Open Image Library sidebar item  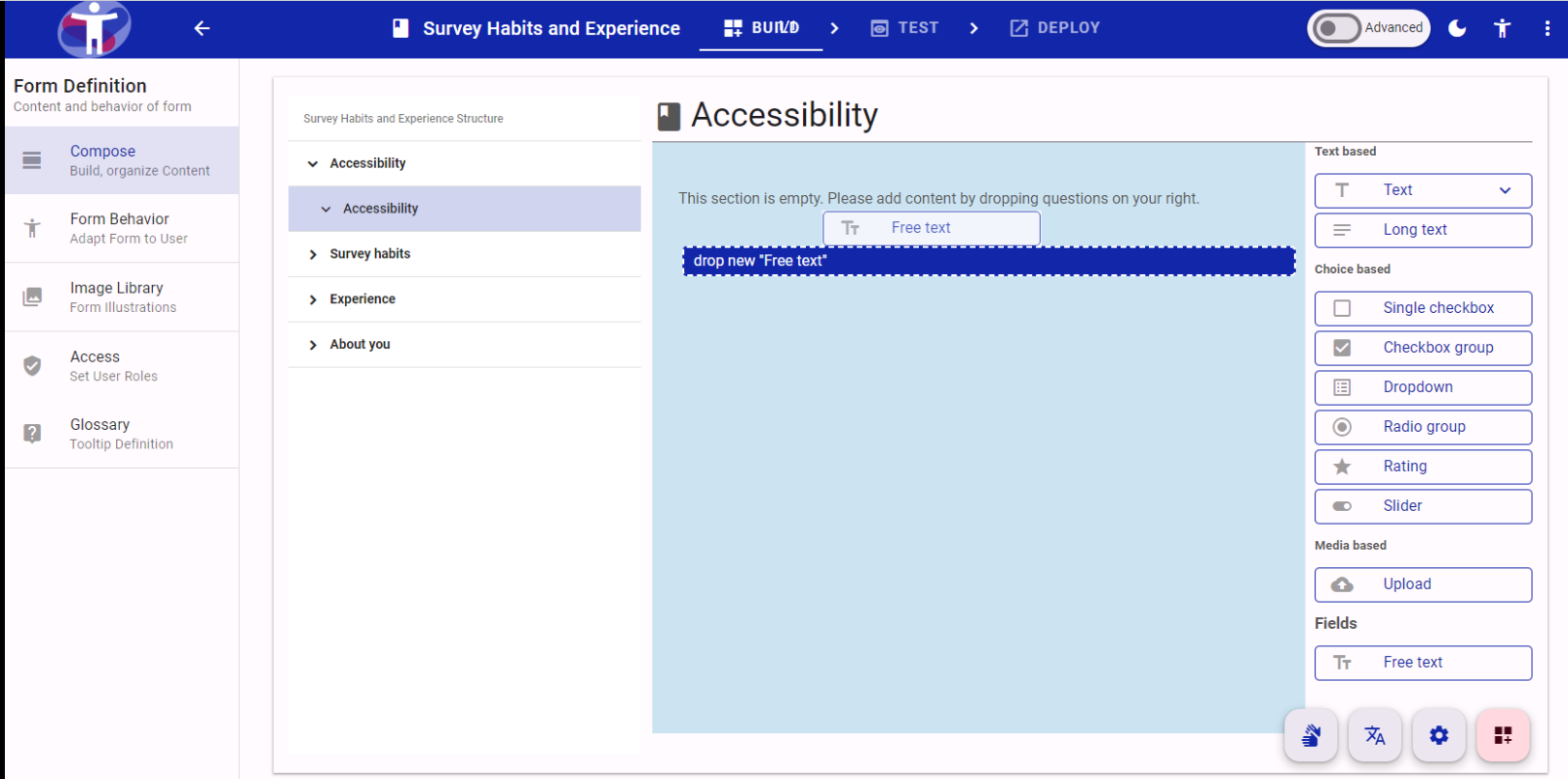point(122,297)
